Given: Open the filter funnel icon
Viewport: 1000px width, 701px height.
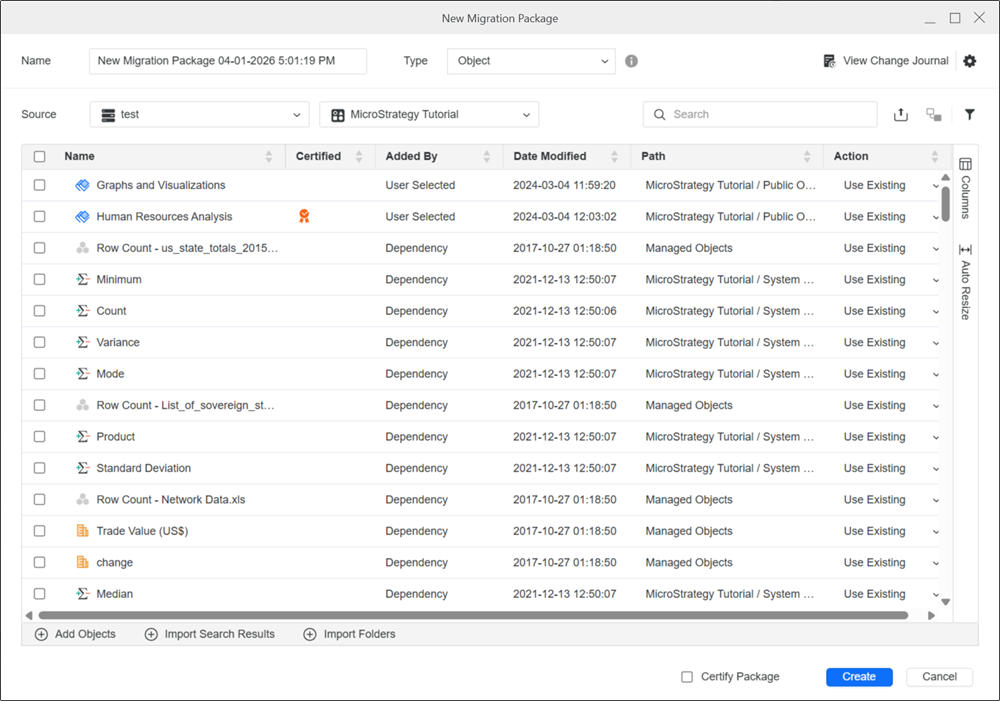Looking at the screenshot, I should coord(969,115).
